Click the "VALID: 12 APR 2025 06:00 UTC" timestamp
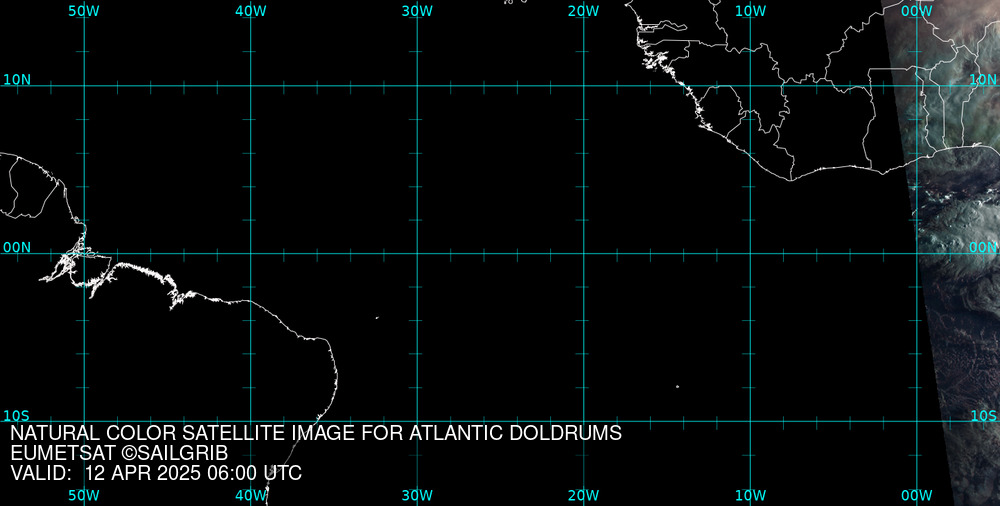The width and height of the screenshot is (1000, 506). (156, 473)
